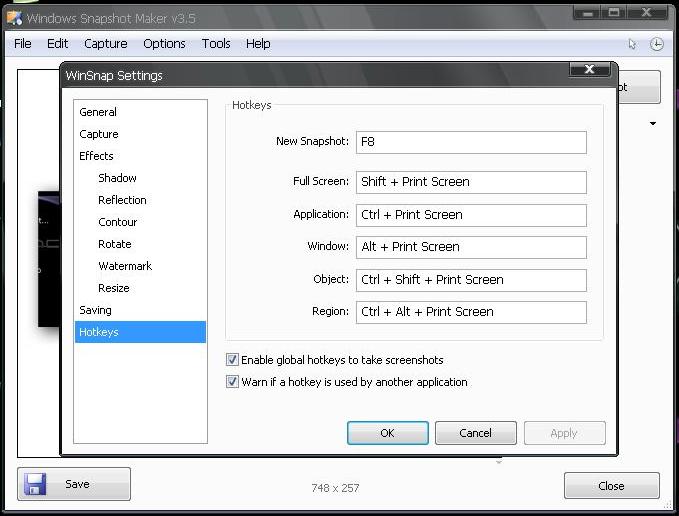Click the Cancel button in the dialog
Image resolution: width=679 pixels, height=516 pixels.
point(475,433)
